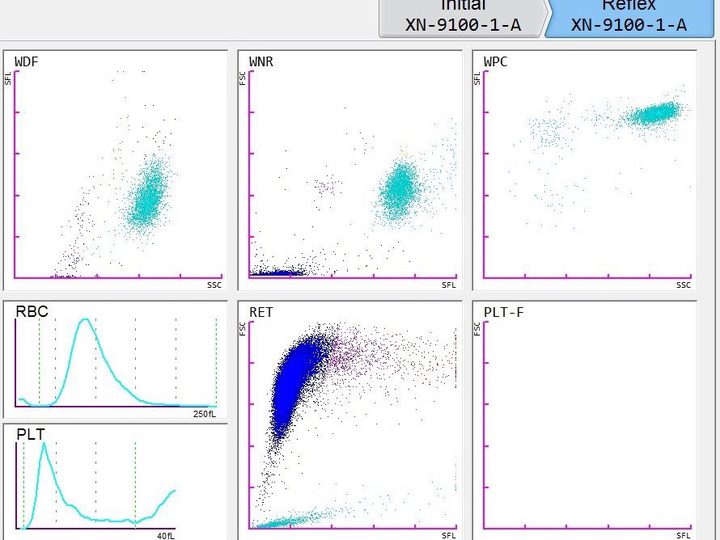Image resolution: width=720 pixels, height=540 pixels.
Task: Click the 250fL label on RBC histogram
Action: tap(204, 414)
